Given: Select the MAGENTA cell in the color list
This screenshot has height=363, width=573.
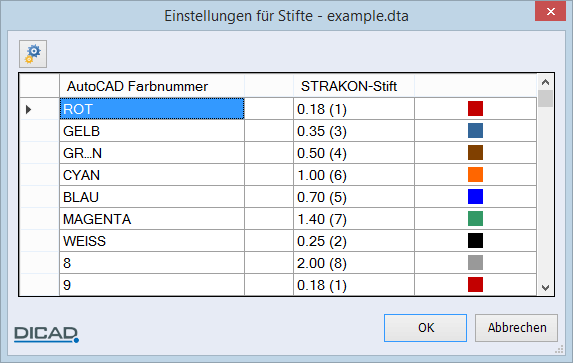Looking at the screenshot, I should click(x=152, y=219).
